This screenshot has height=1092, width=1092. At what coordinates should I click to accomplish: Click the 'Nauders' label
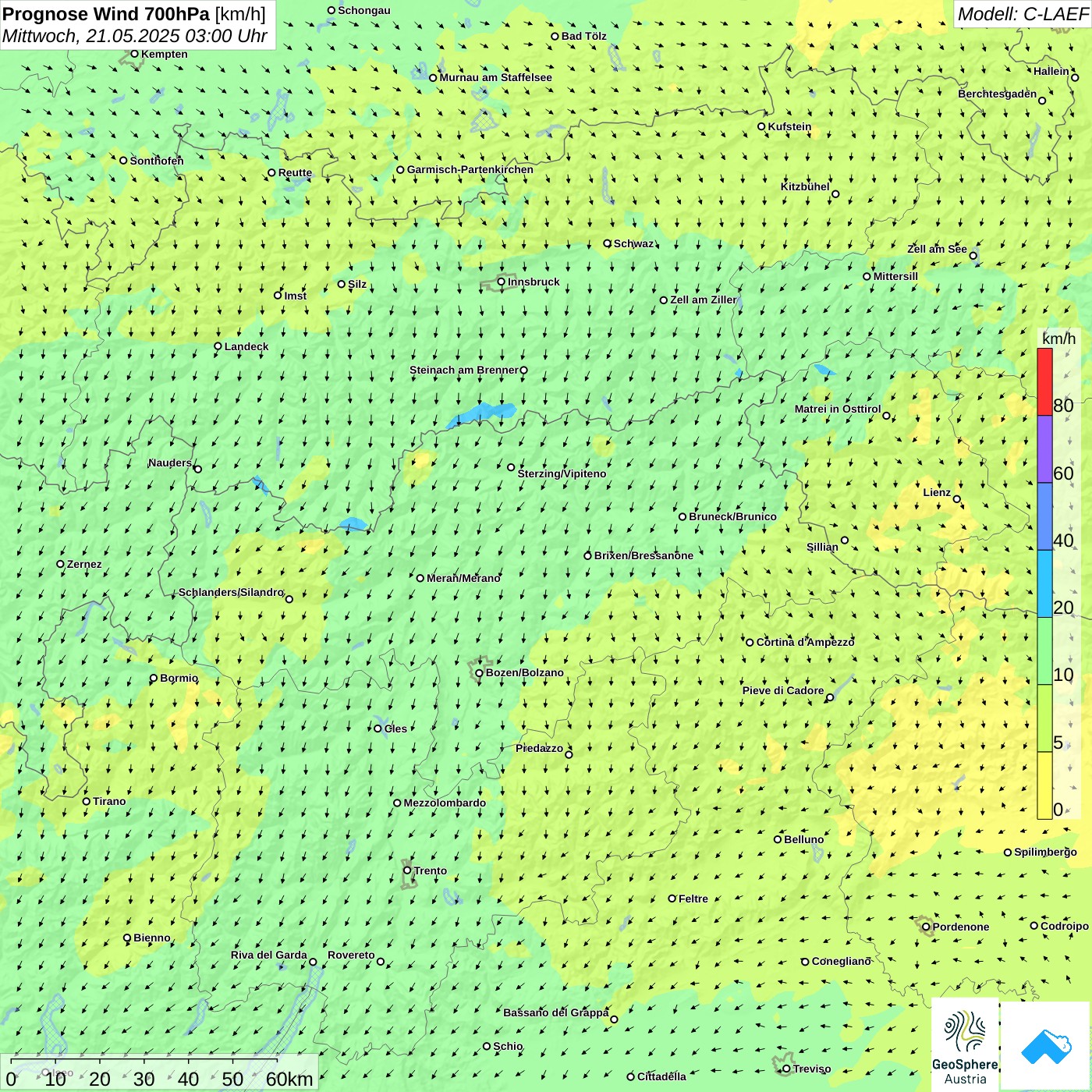(x=170, y=463)
